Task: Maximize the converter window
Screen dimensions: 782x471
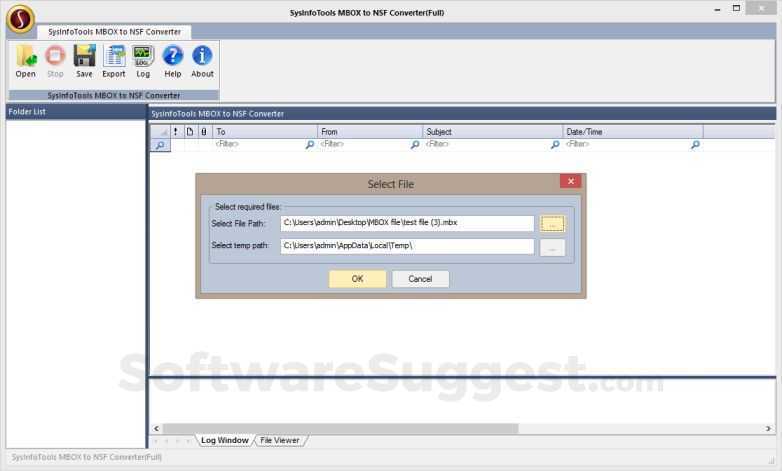Action: 736,8
